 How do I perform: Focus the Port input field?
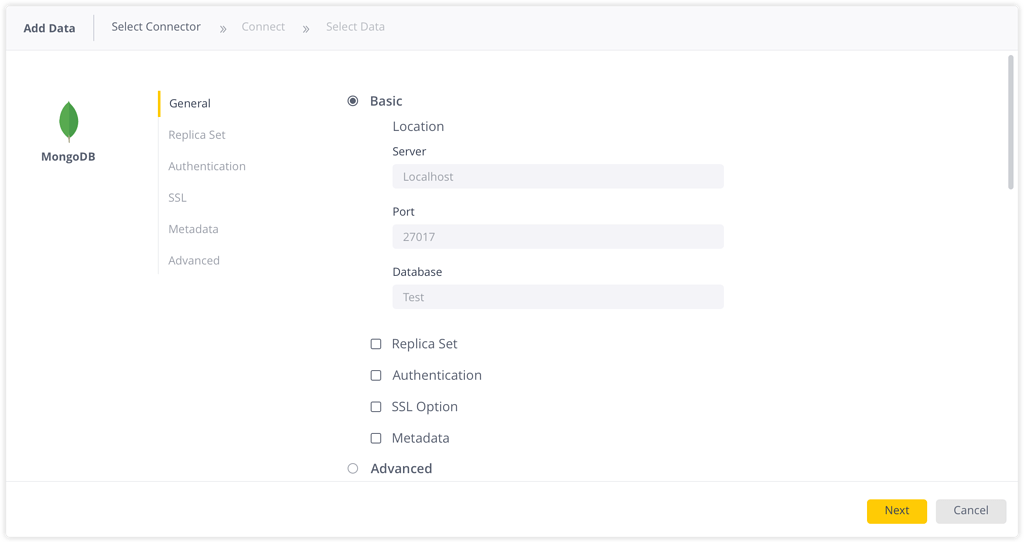click(558, 237)
